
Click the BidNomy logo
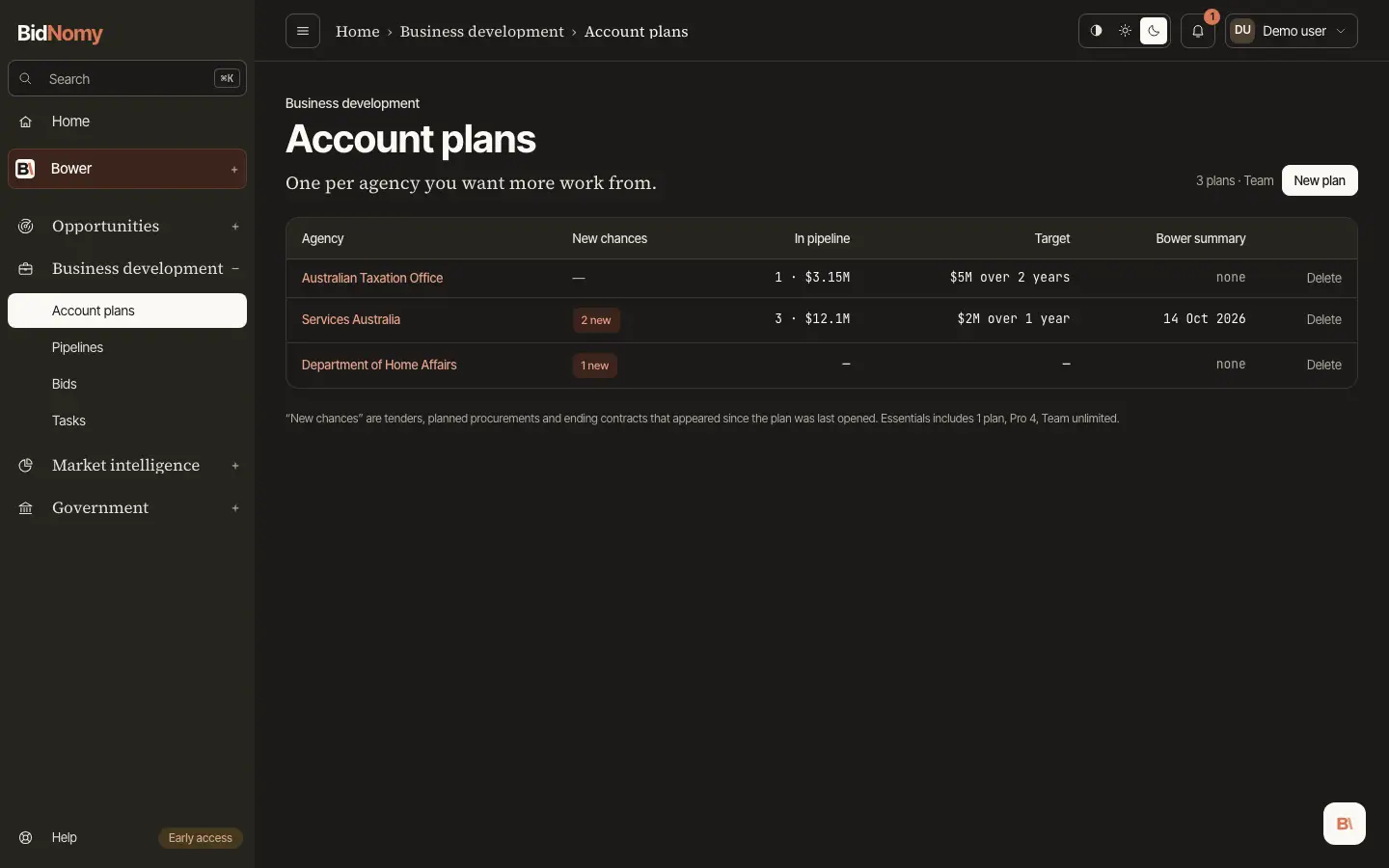[x=60, y=34]
